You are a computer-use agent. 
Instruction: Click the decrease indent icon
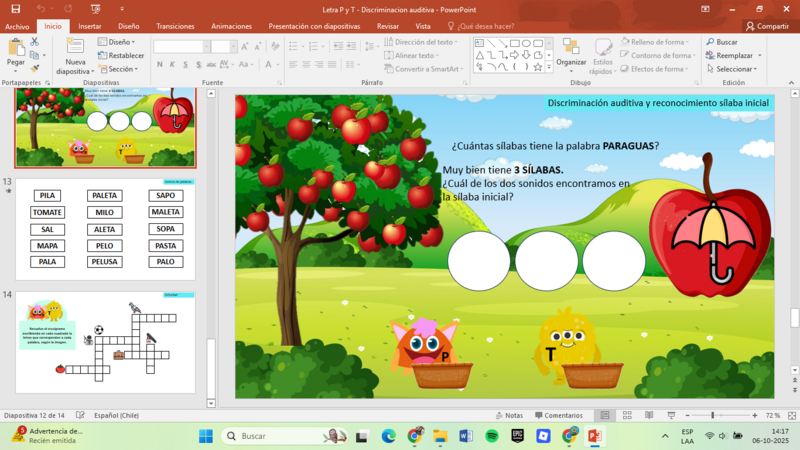tap(338, 46)
